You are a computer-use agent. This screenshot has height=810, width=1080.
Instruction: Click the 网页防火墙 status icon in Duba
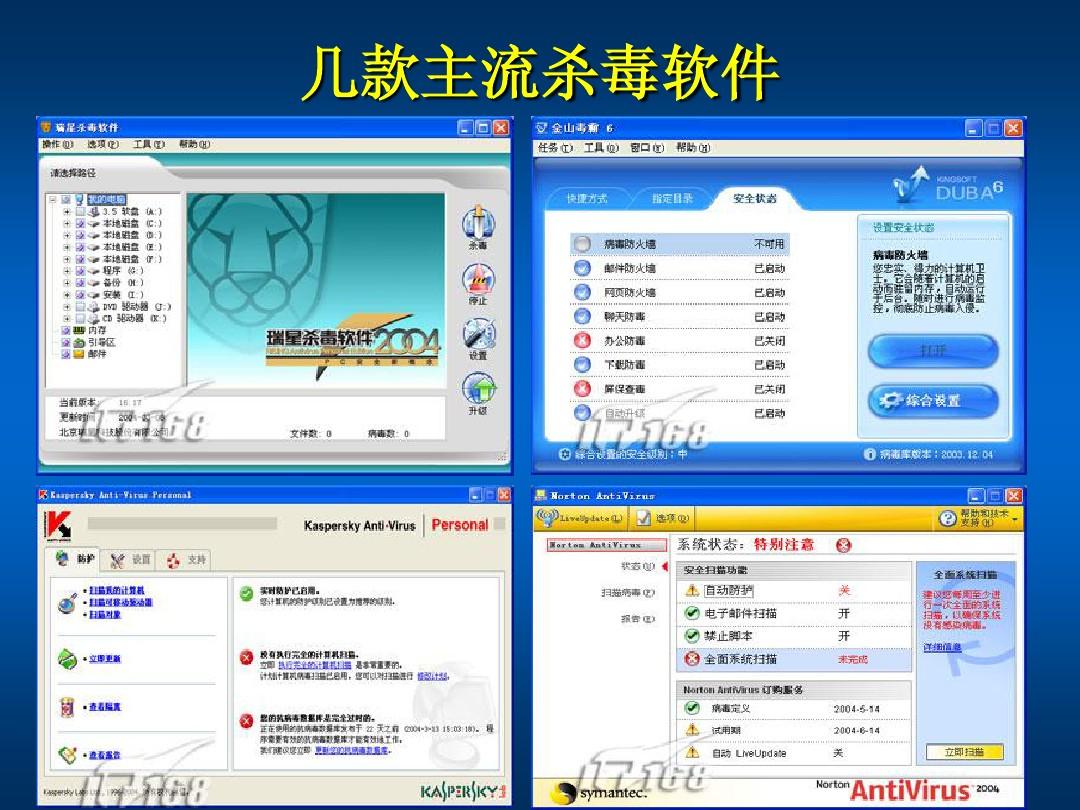click(583, 292)
